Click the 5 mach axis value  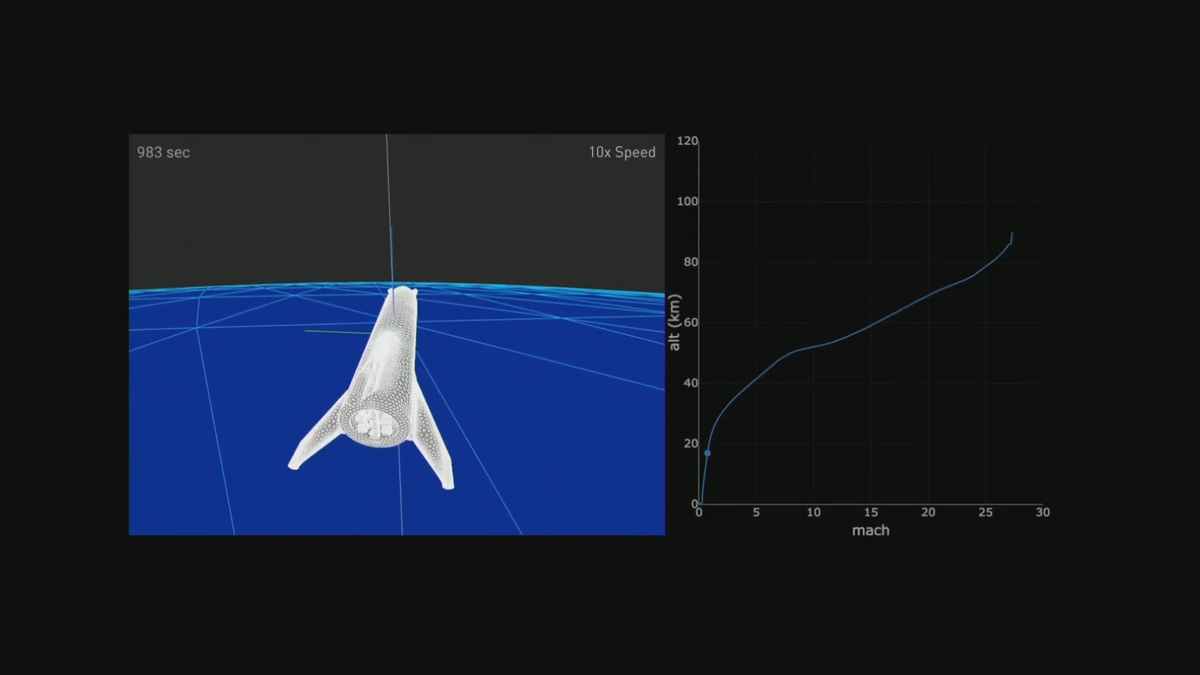point(756,512)
